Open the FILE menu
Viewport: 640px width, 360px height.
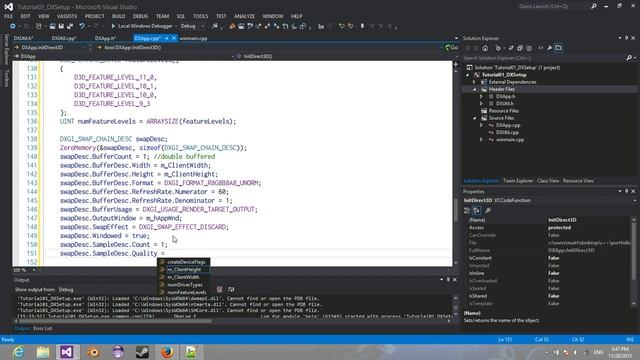(x=9, y=16)
